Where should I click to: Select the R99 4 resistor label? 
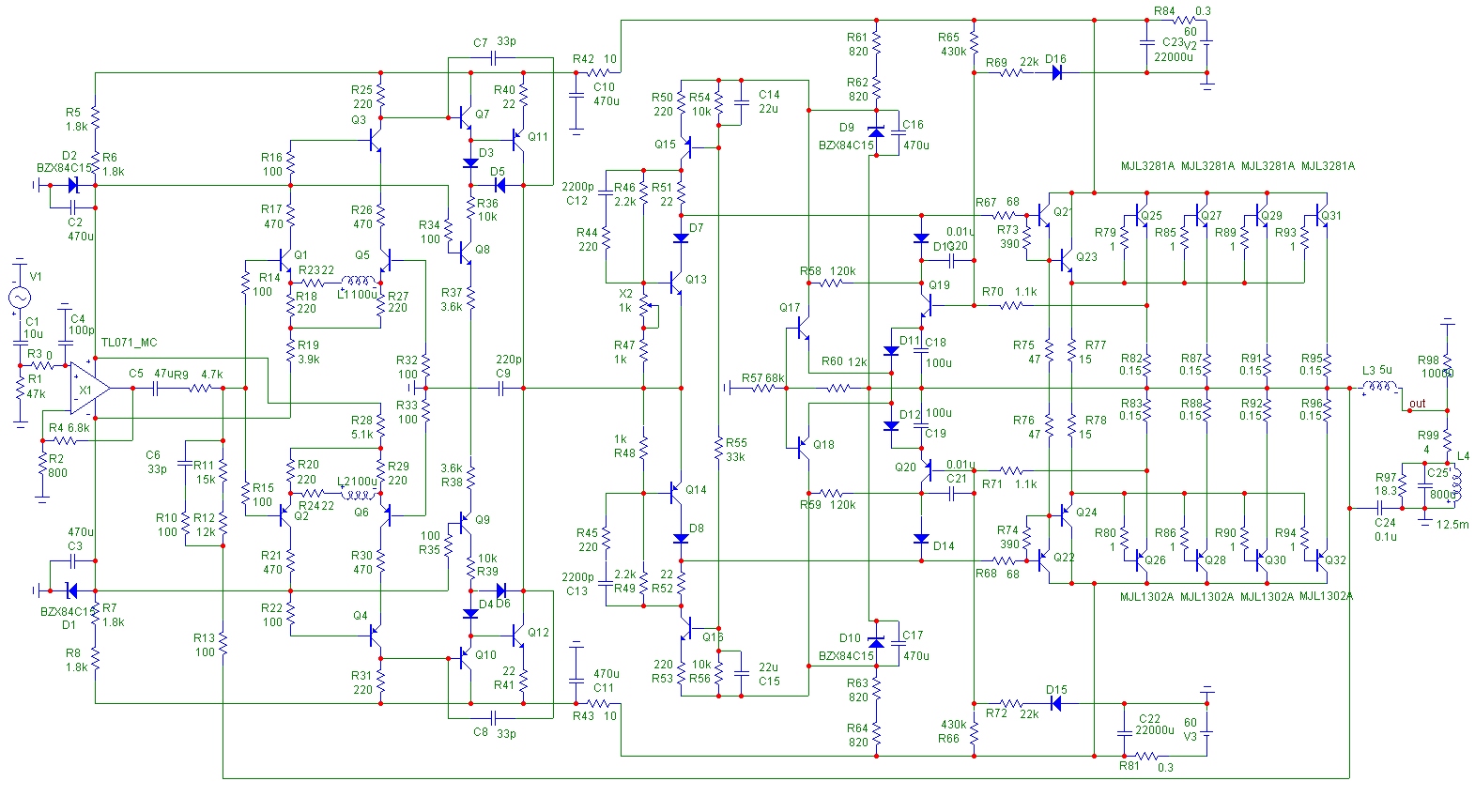pos(1428,442)
